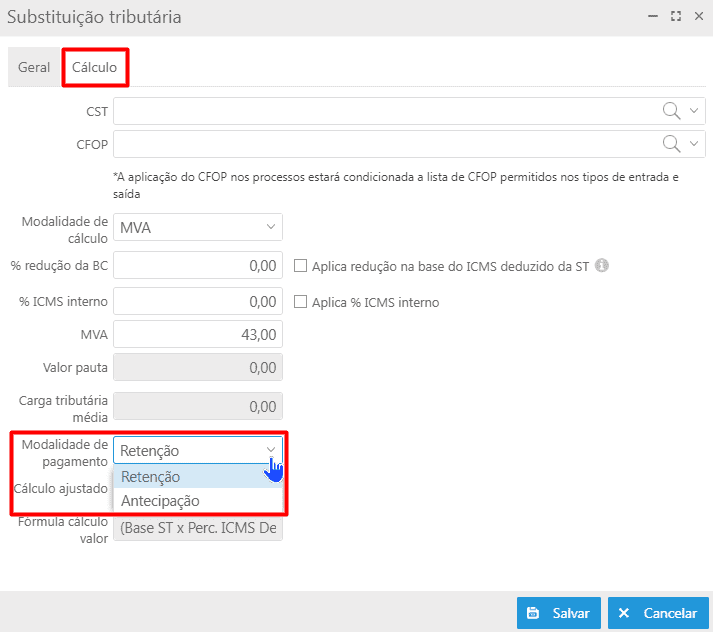Maximize the Substituição tributária dialog
Image resolution: width=713 pixels, height=632 pixels.
coord(676,17)
